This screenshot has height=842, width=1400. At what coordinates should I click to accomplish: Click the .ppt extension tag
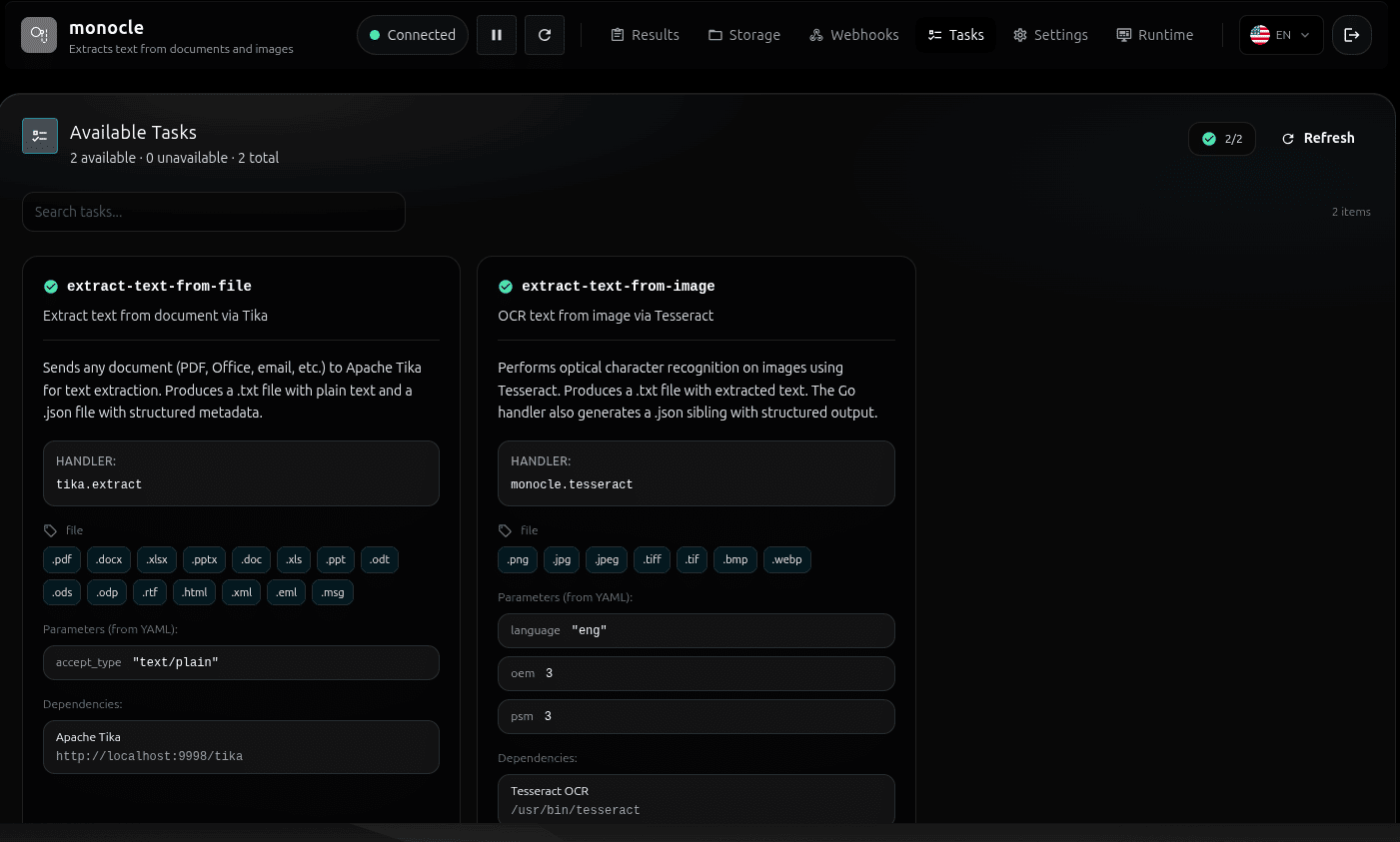tap(336, 560)
